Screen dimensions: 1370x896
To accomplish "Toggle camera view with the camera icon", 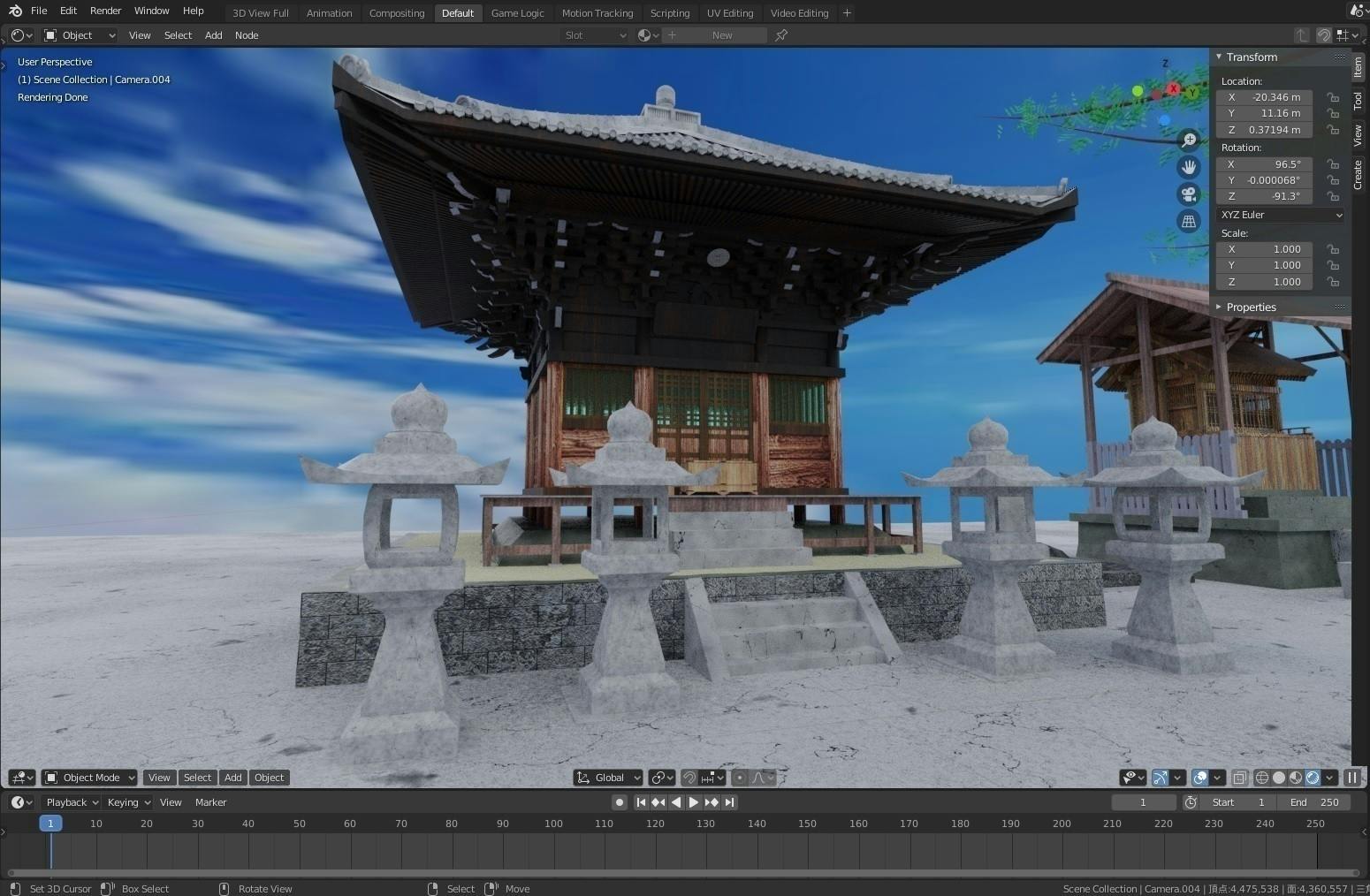I will (x=1189, y=194).
